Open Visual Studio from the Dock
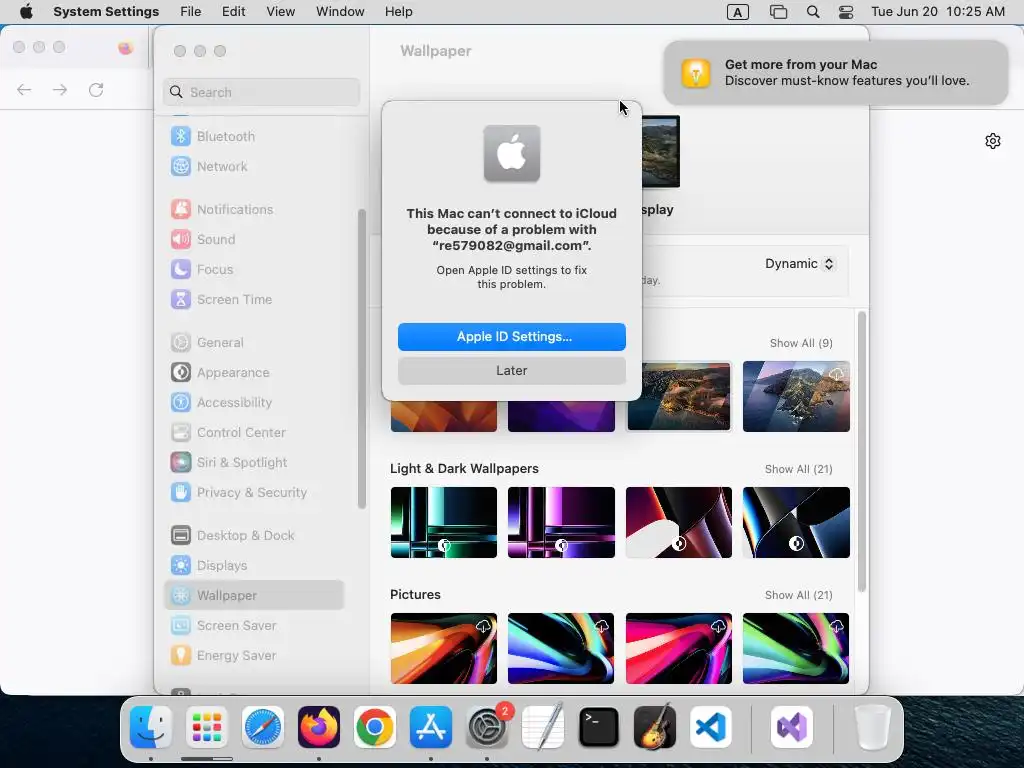Image resolution: width=1024 pixels, height=768 pixels. [792, 728]
